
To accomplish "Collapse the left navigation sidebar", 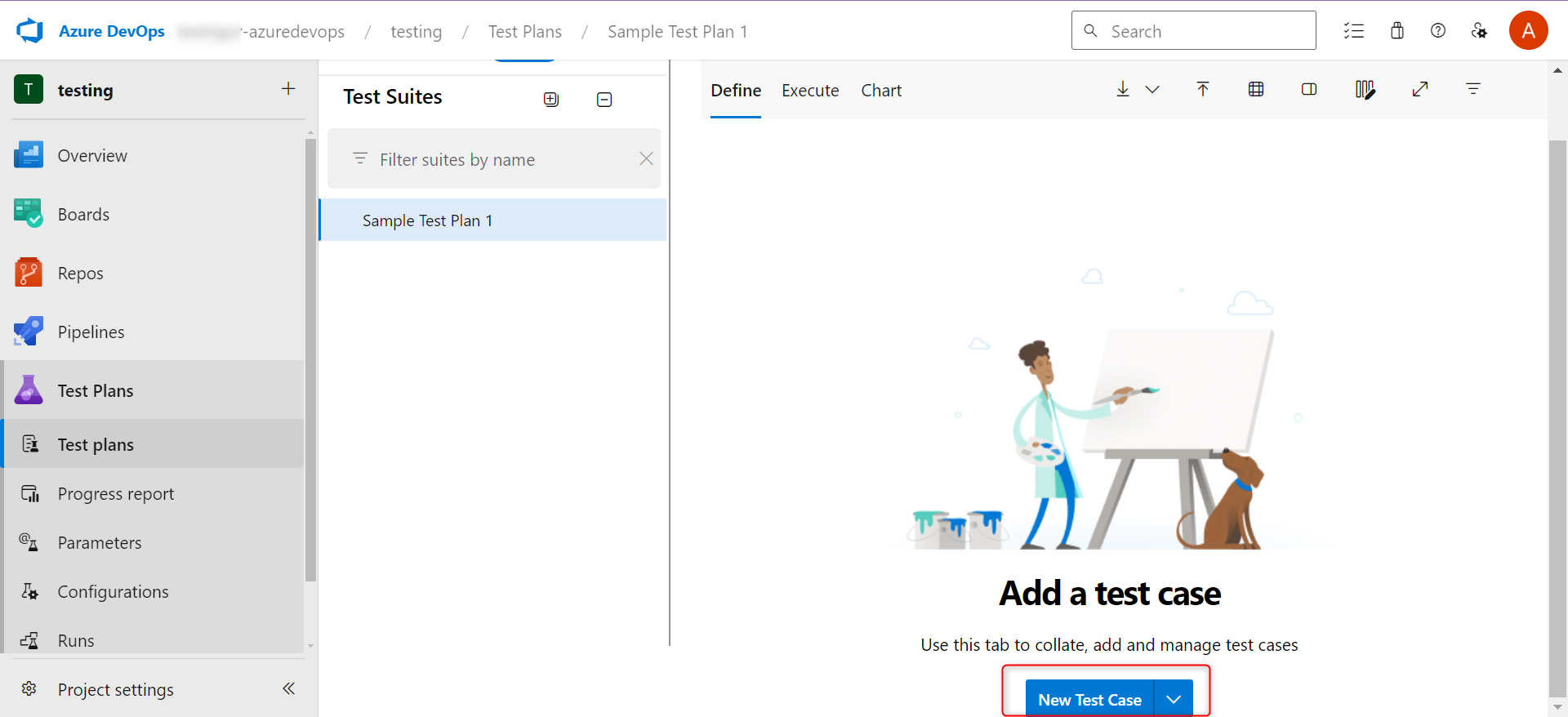I will 288,688.
